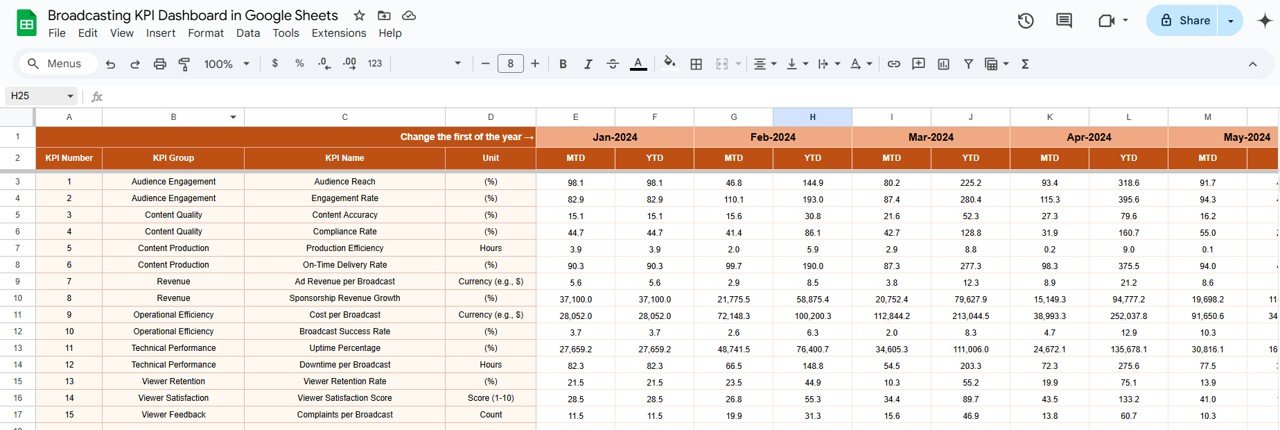Click the font size field showing 8
Viewport: 1280px width, 430px height.
tap(510, 64)
